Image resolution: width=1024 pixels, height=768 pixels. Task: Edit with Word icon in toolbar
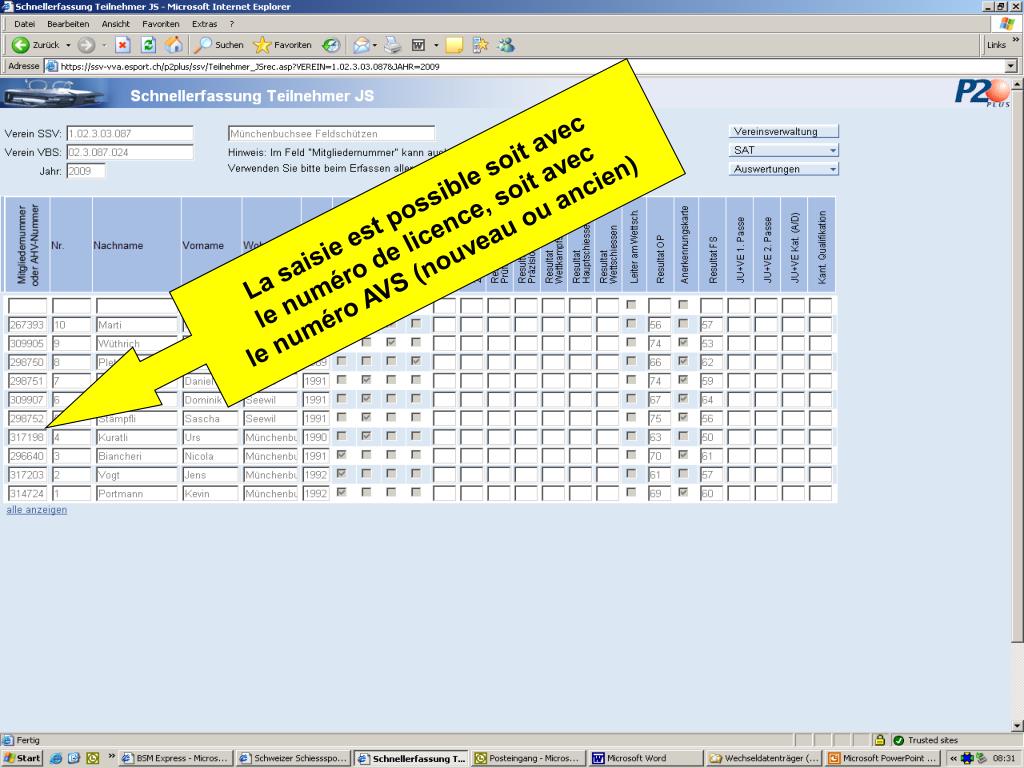tap(419, 45)
